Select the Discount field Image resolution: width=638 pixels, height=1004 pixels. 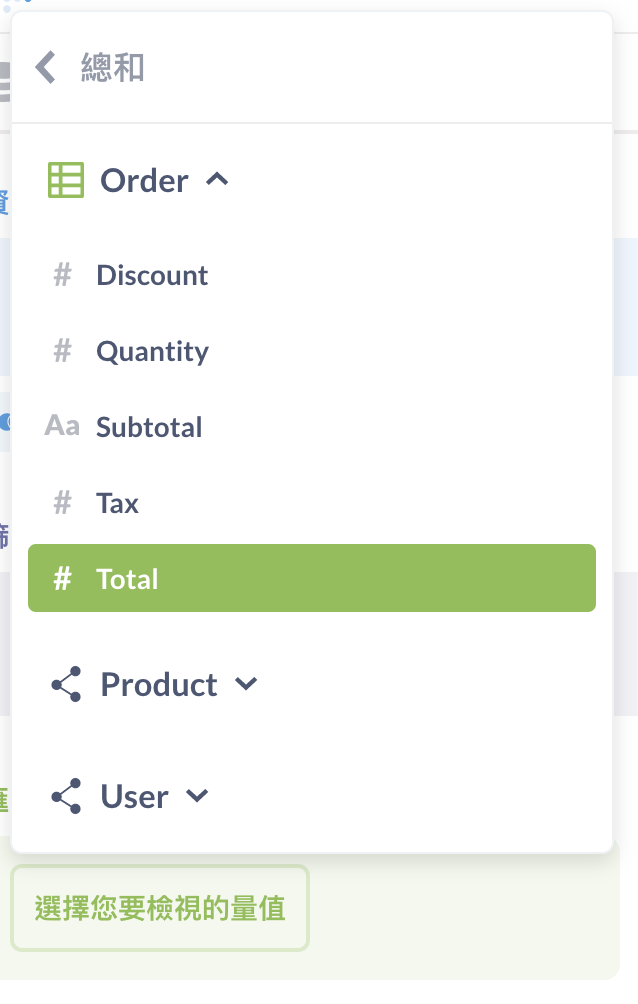click(152, 275)
